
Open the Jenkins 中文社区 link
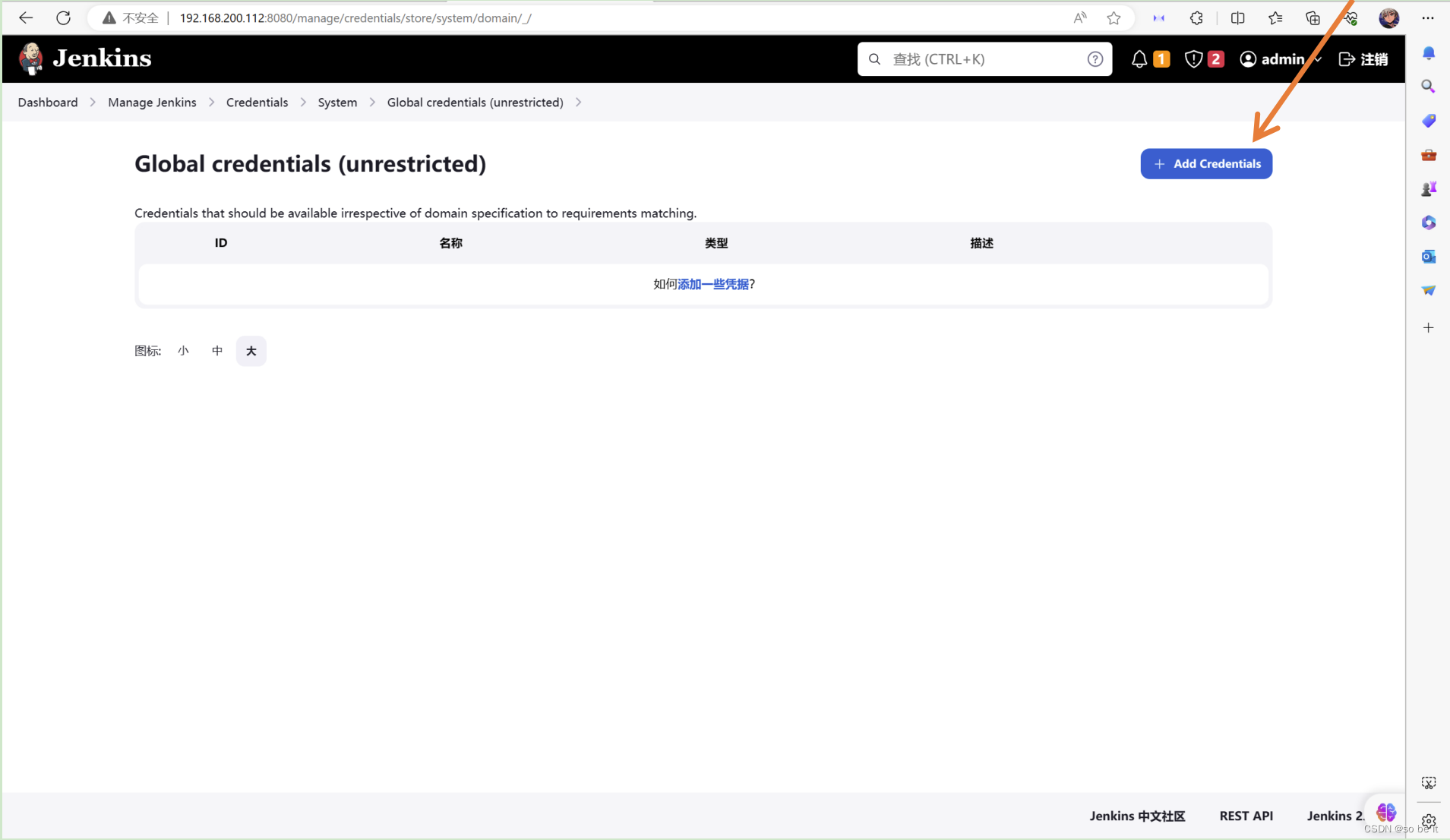click(x=1137, y=816)
